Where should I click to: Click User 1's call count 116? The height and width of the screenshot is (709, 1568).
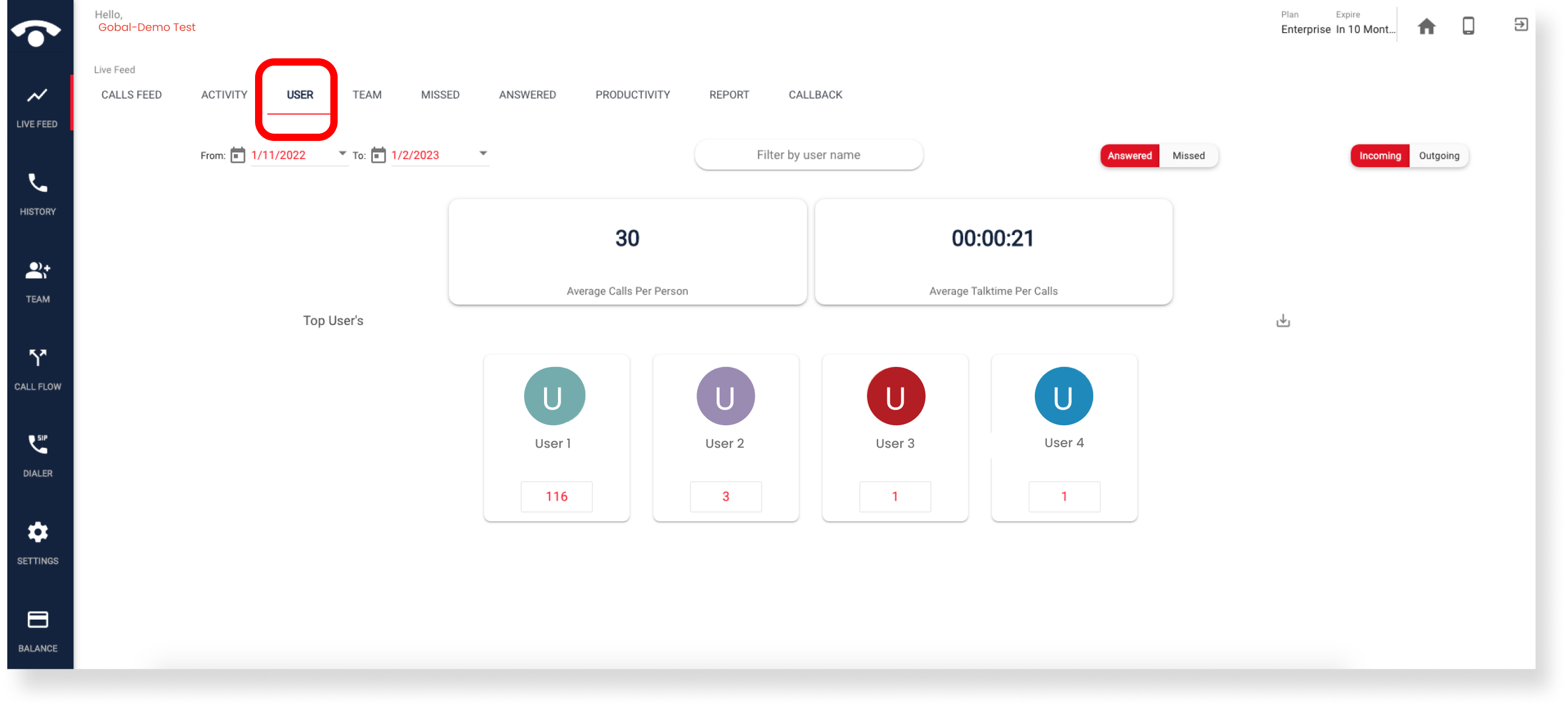pyautogui.click(x=556, y=496)
